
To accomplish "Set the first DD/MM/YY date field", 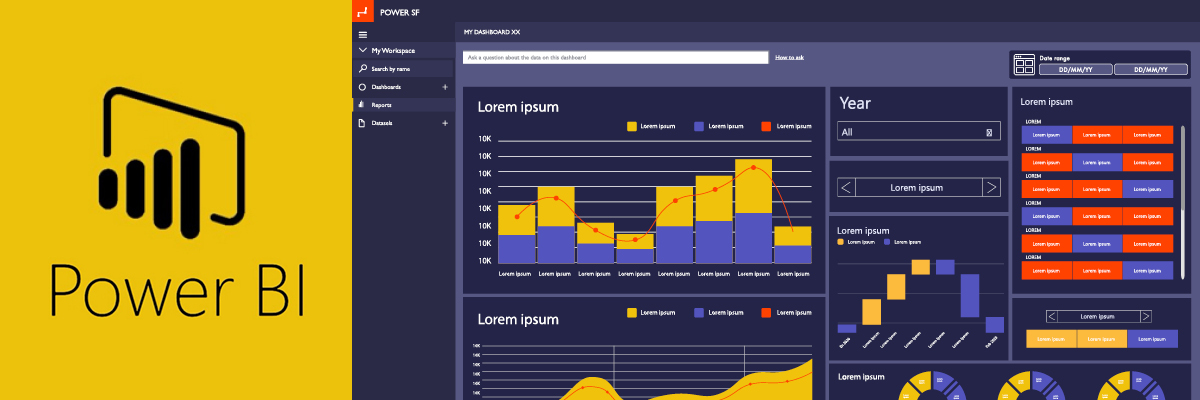I will pyautogui.click(x=1075, y=70).
